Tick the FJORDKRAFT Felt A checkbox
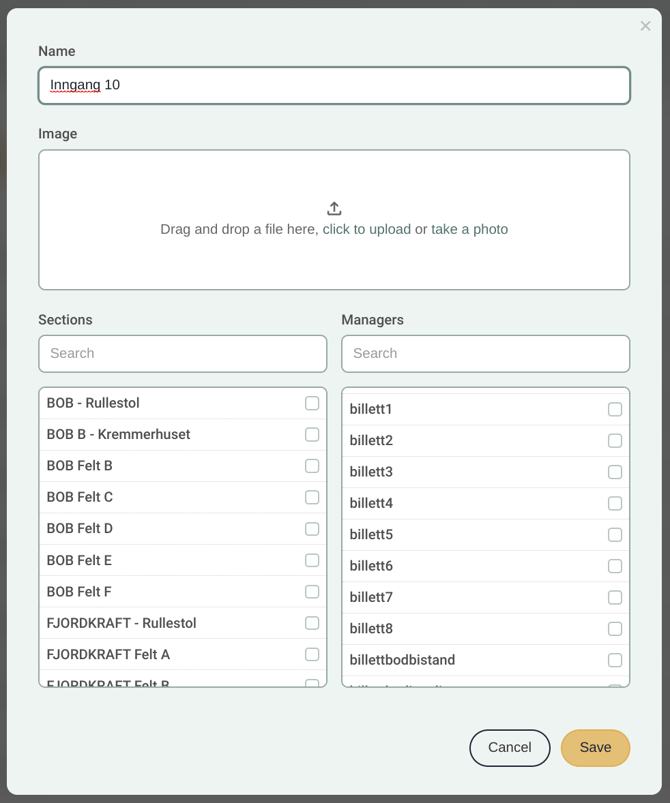670x803 pixels. 312,654
